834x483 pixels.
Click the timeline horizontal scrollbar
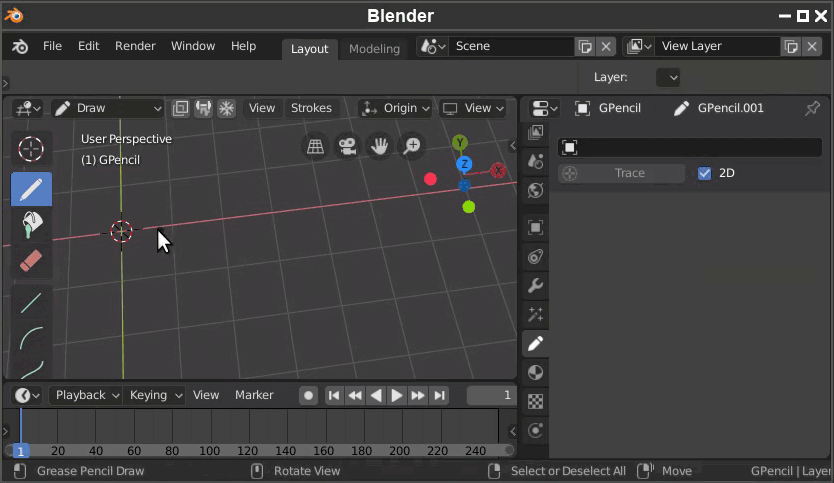point(260,451)
